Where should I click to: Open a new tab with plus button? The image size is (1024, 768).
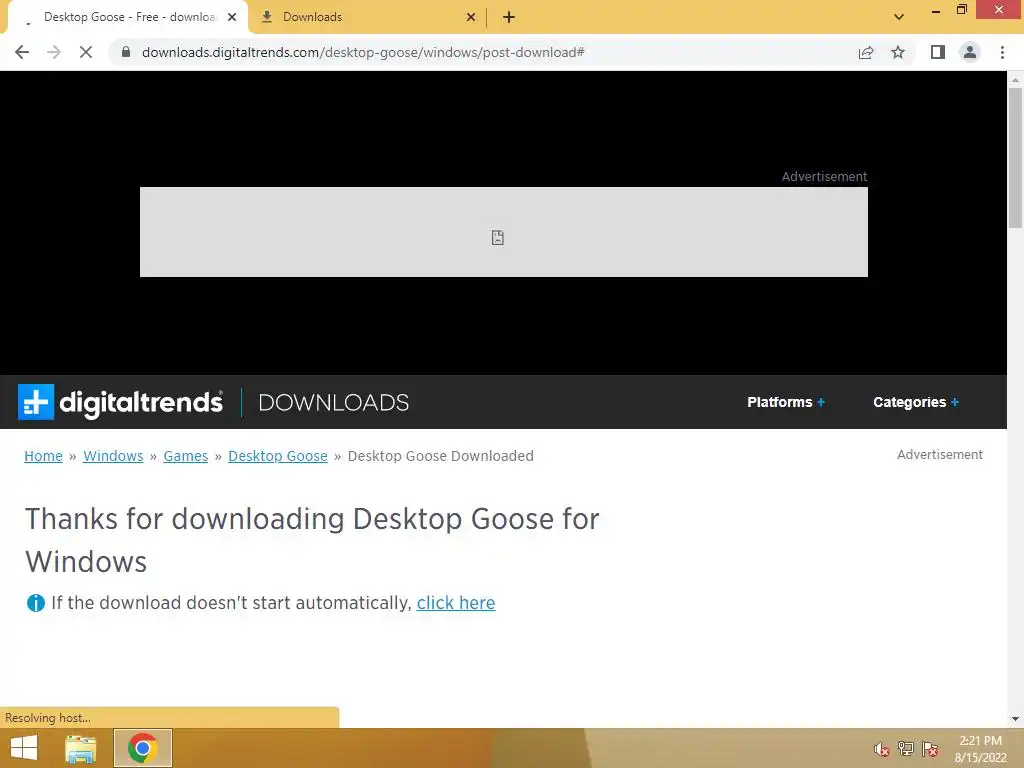(x=509, y=17)
